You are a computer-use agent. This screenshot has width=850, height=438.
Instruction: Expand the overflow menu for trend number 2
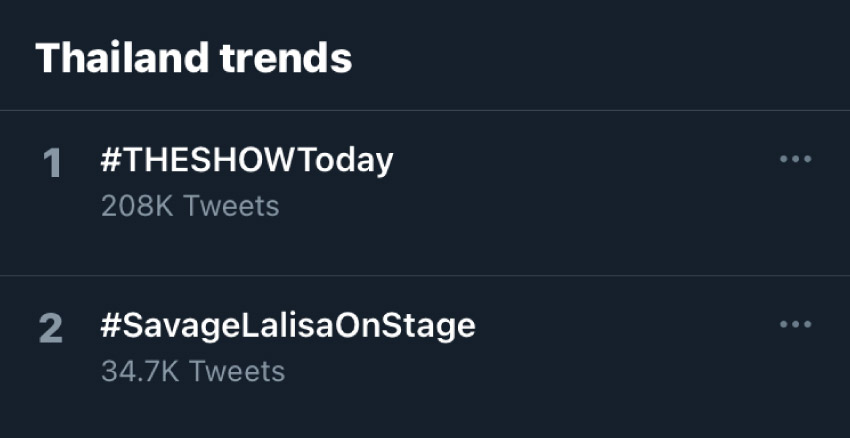[x=795, y=324]
